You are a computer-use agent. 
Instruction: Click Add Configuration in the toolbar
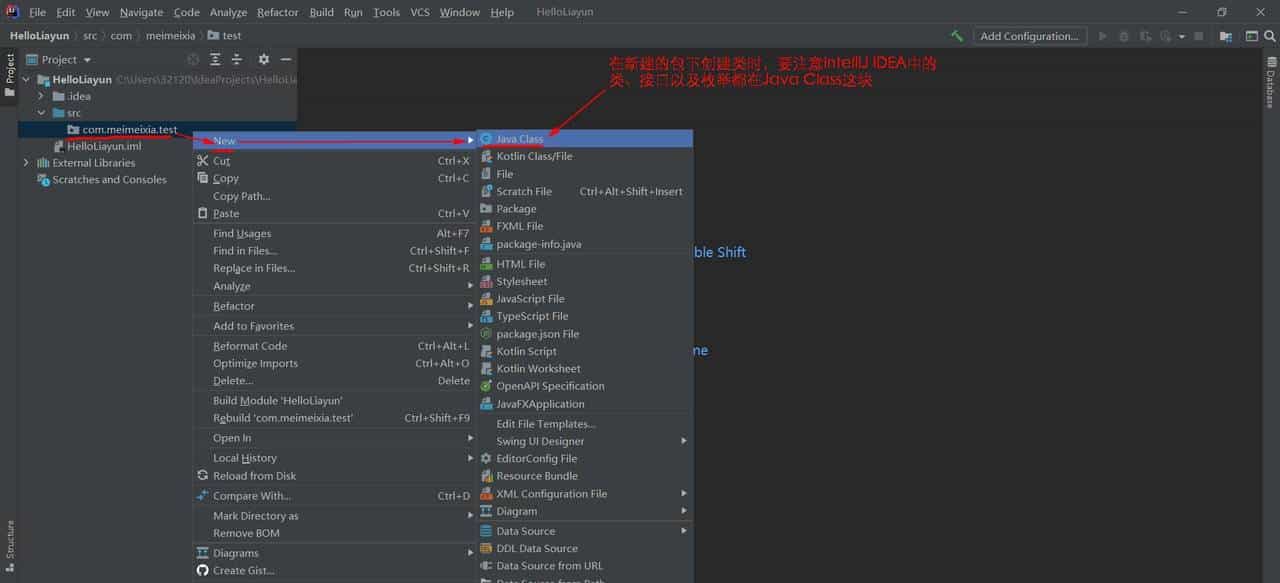coord(1030,35)
